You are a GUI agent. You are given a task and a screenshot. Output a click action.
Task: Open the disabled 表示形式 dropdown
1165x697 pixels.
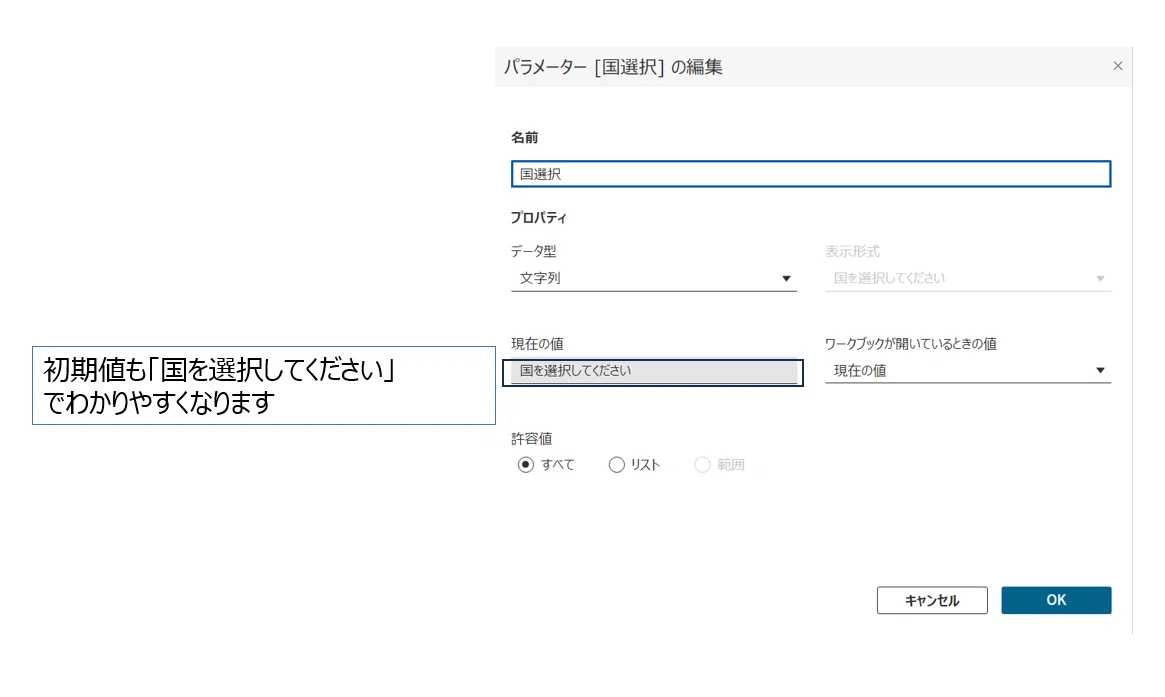point(967,278)
